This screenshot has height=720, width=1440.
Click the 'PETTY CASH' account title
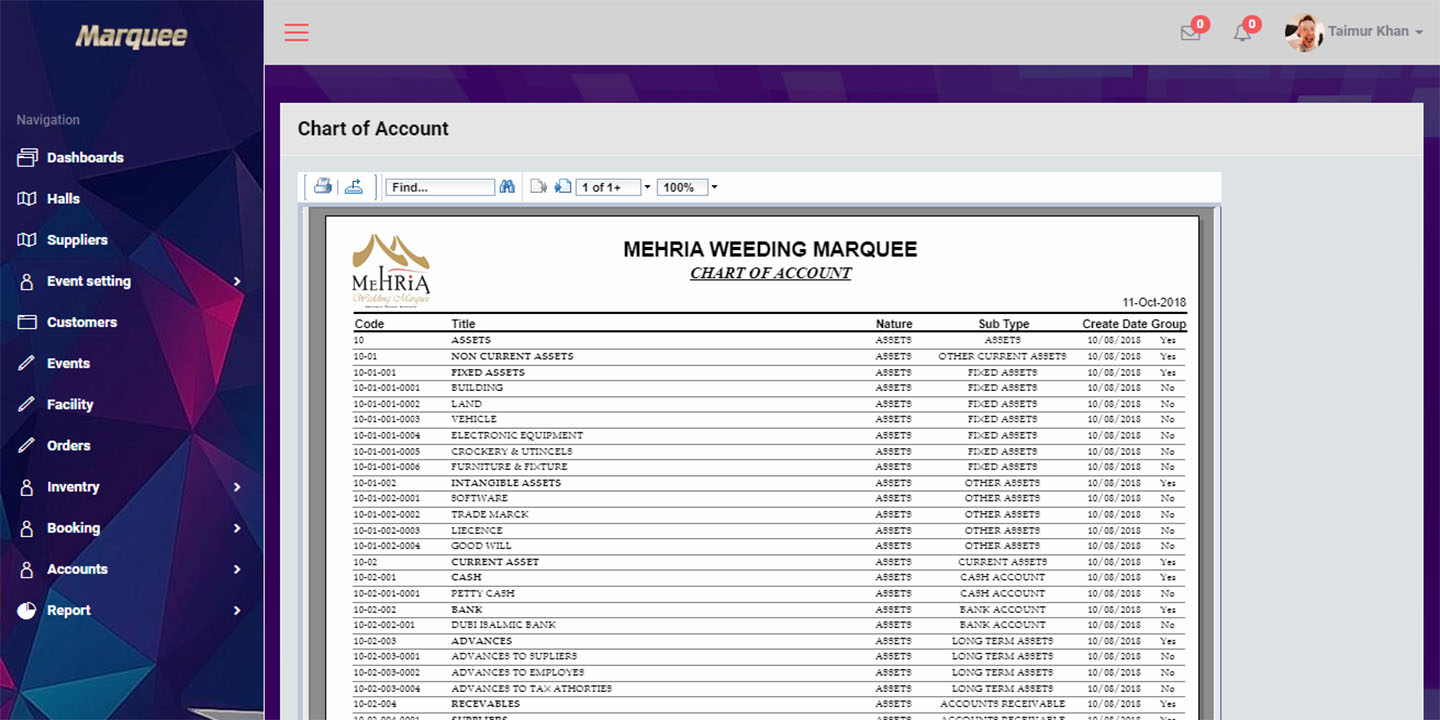coord(483,593)
